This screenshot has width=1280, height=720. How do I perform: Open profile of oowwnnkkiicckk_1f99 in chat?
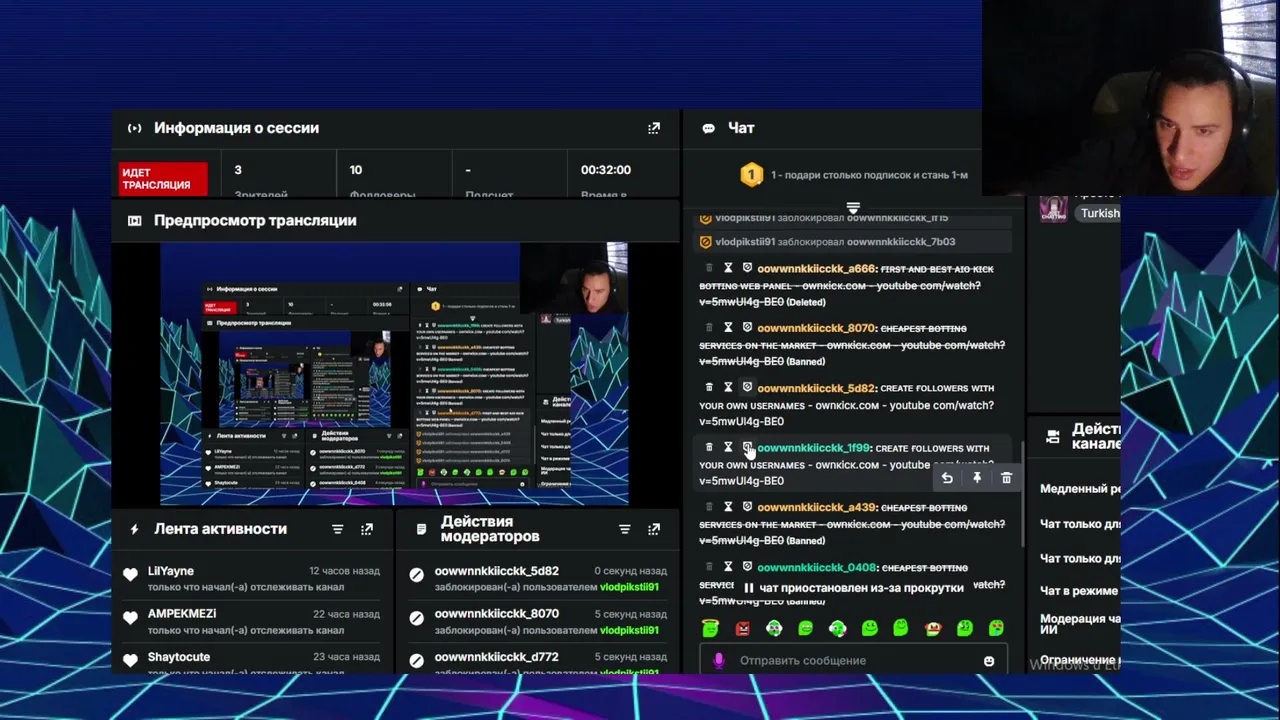(813, 448)
